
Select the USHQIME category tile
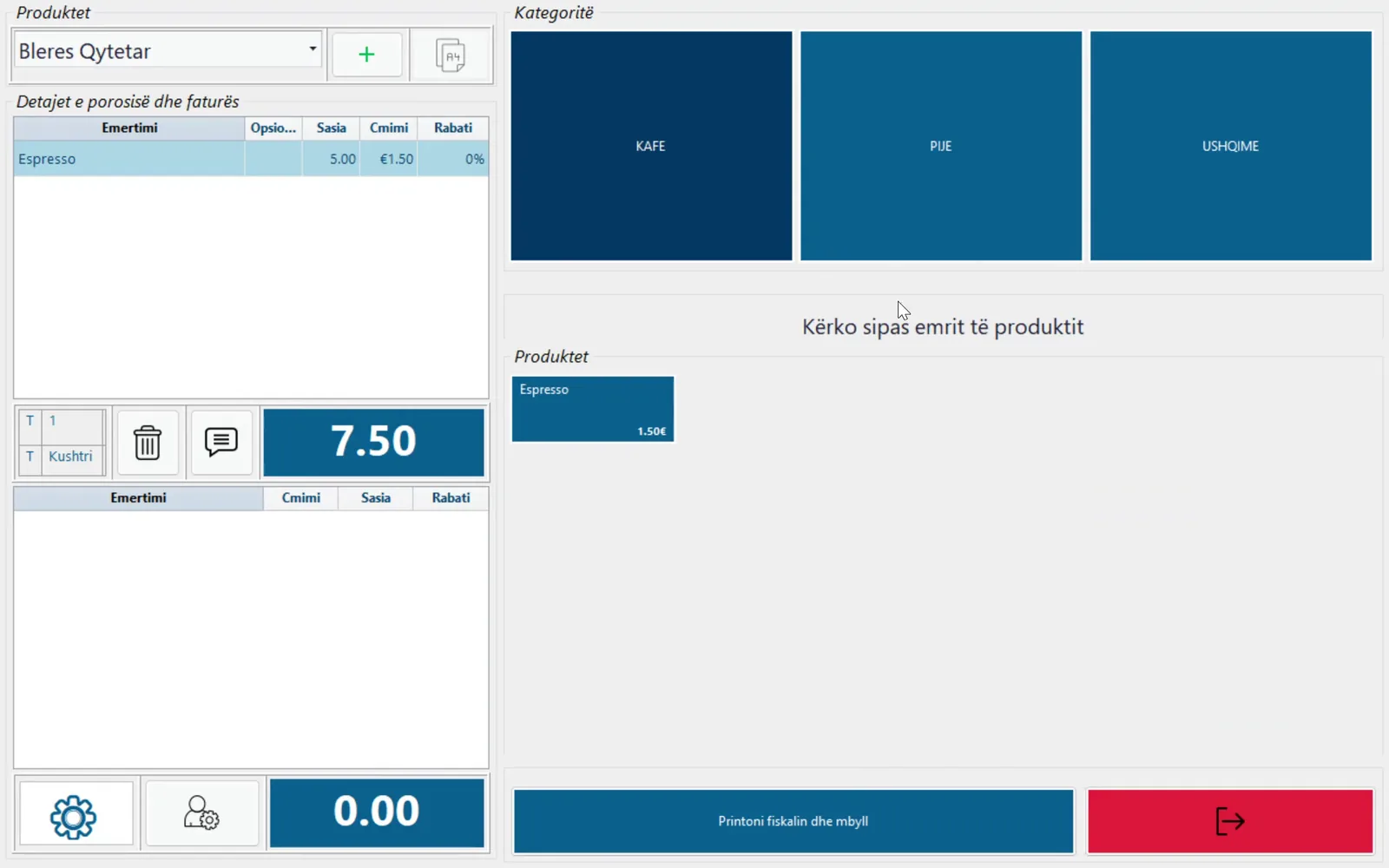1231,146
